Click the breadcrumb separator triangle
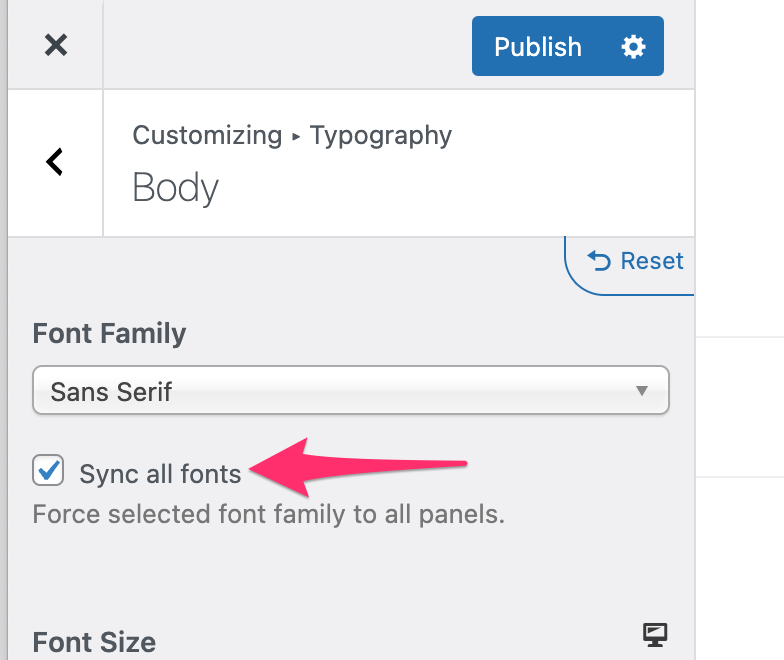The width and height of the screenshot is (784, 660). coord(296,136)
